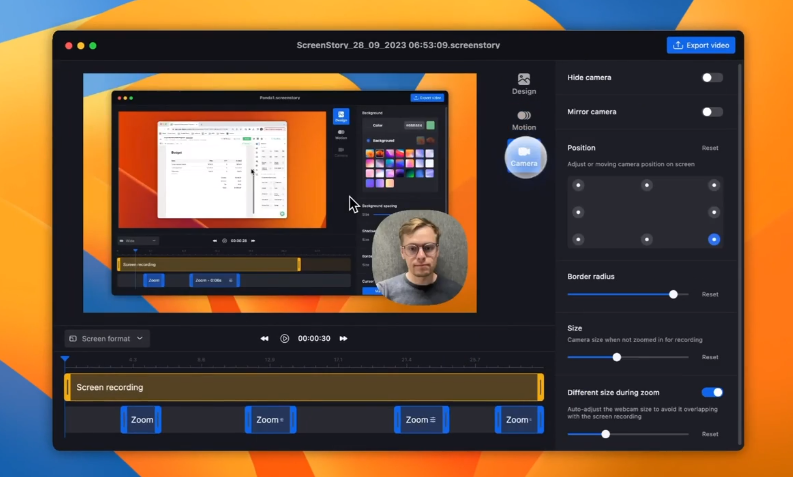Image resolution: width=793 pixels, height=477 pixels.
Task: Click the fast-forward playback button
Action: pos(343,338)
